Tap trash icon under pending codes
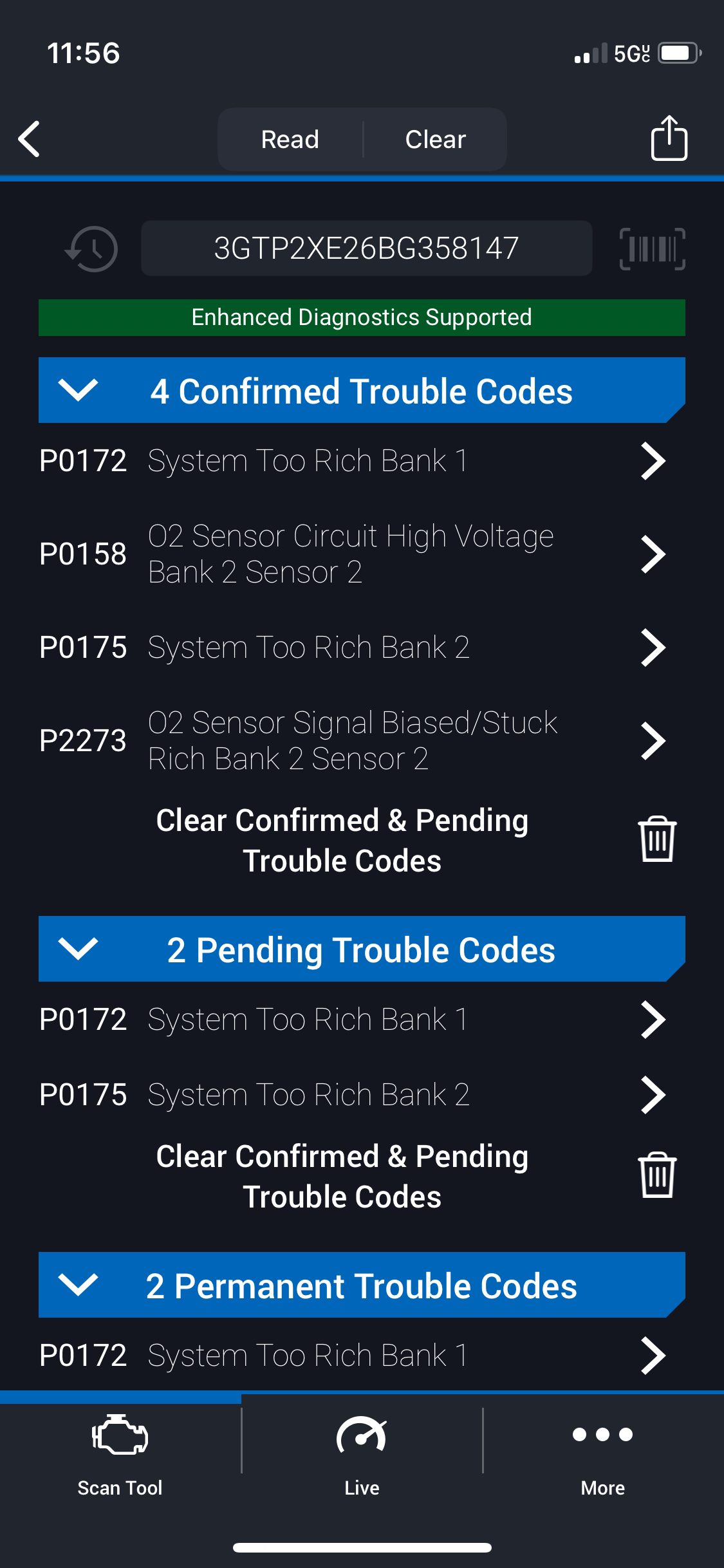The height and width of the screenshot is (1568, 724). pos(656,1175)
